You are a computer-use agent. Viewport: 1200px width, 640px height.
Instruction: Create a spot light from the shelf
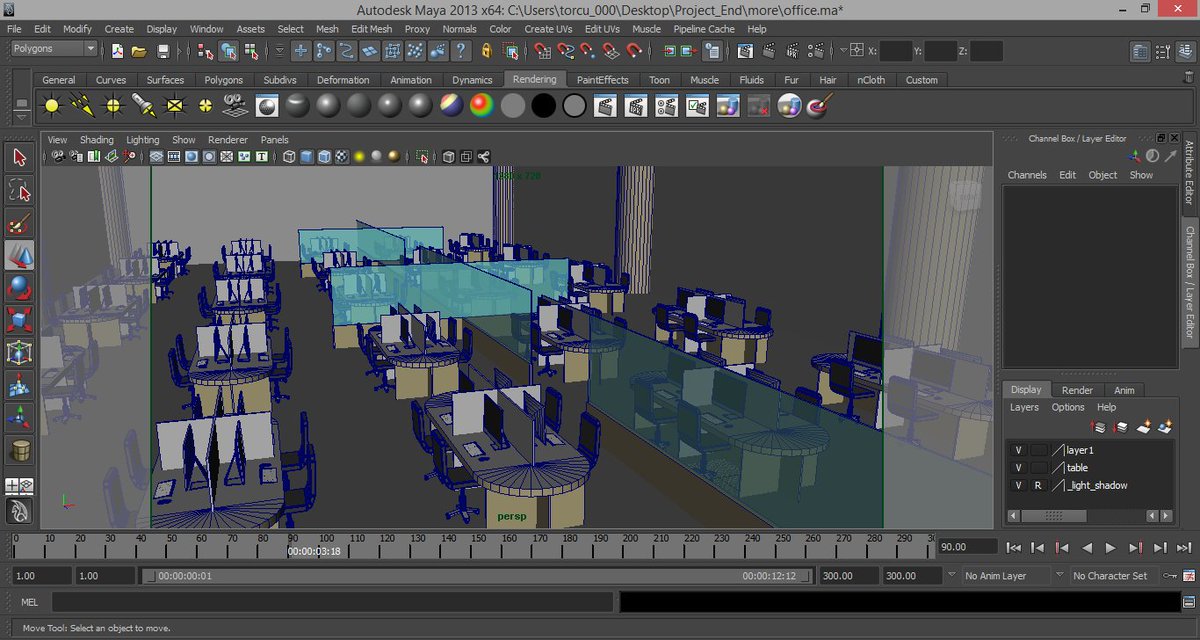coord(144,104)
